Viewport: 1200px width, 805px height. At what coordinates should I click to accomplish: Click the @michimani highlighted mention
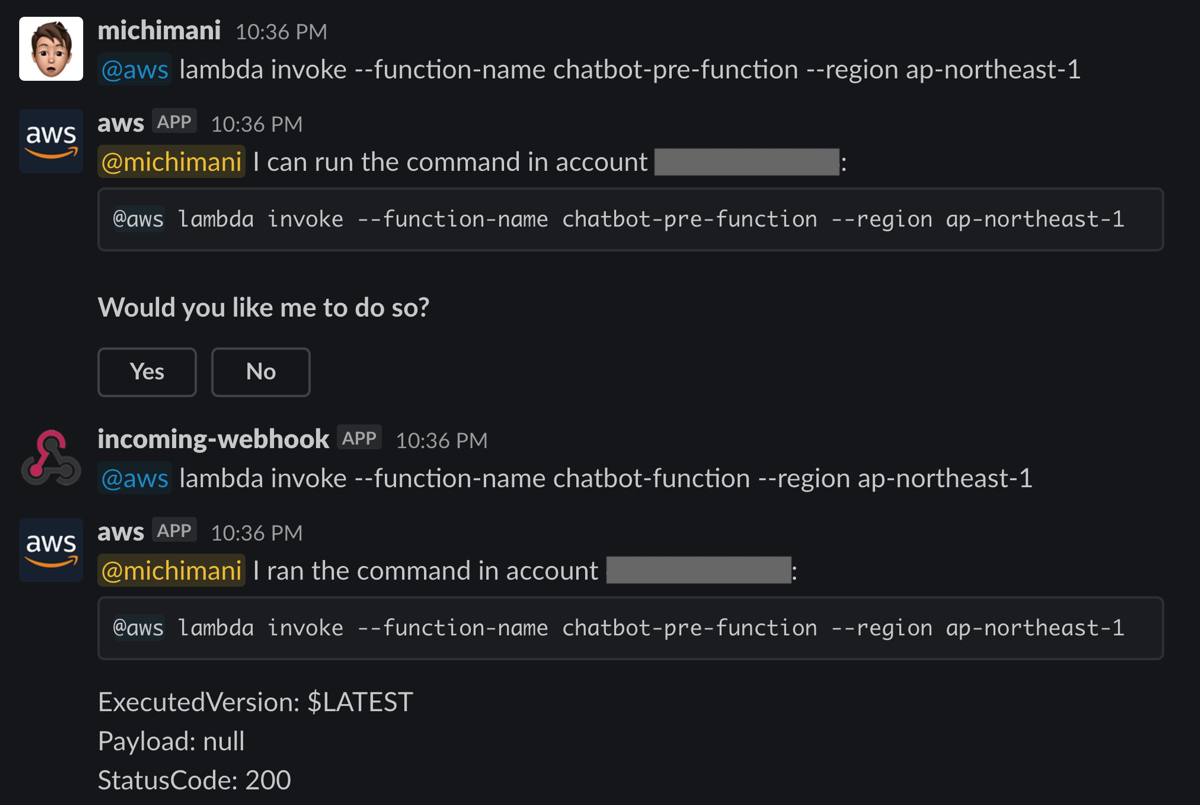[x=170, y=161]
